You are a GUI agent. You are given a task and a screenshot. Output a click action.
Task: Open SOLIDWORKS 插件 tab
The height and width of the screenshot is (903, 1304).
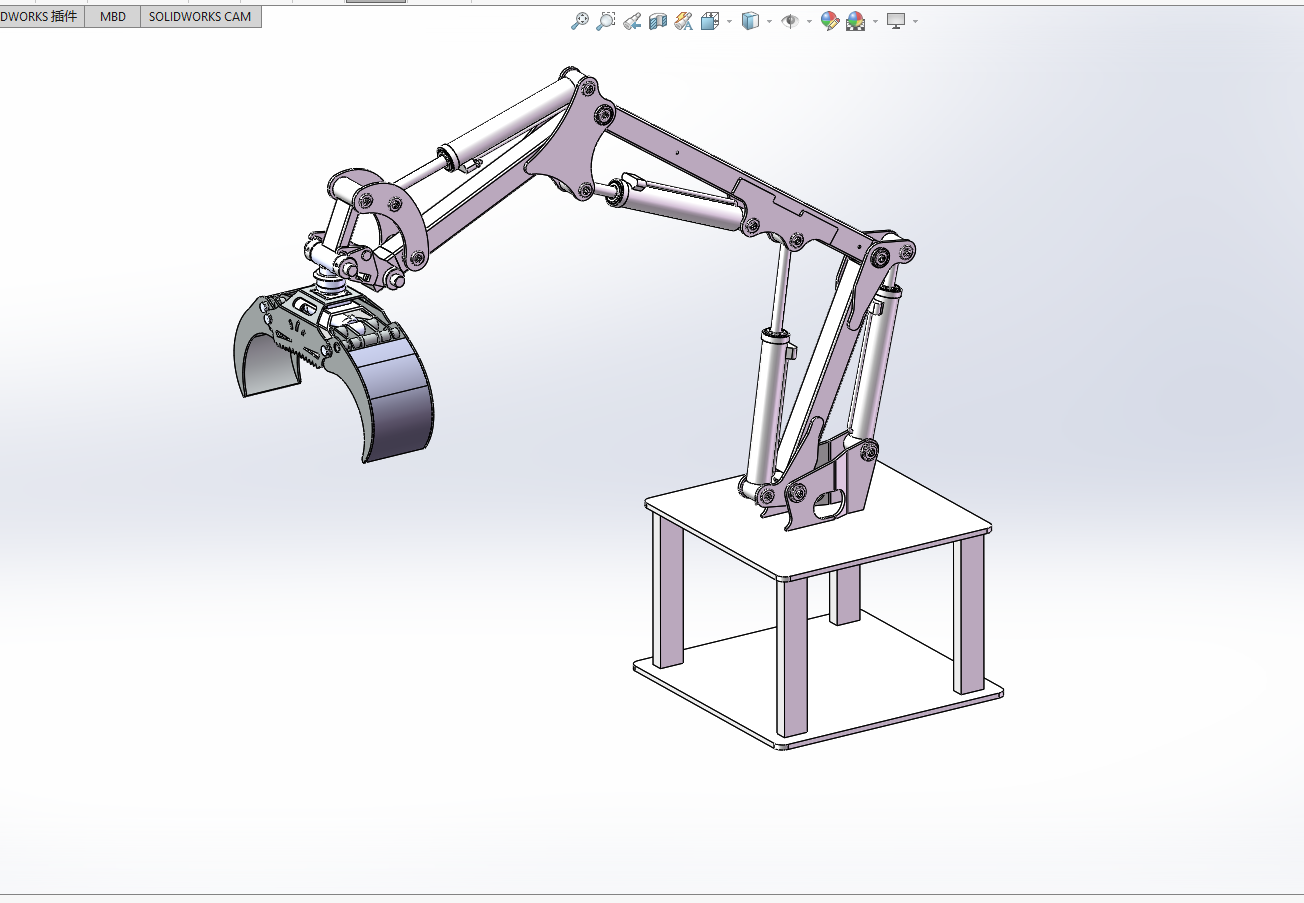pos(42,17)
